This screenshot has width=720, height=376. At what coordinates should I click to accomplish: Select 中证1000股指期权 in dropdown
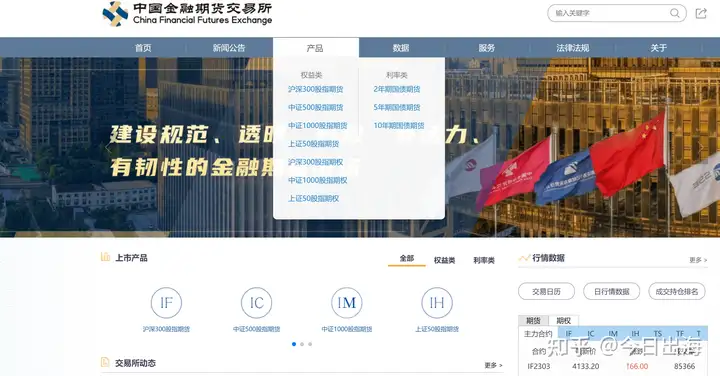tap(317, 180)
